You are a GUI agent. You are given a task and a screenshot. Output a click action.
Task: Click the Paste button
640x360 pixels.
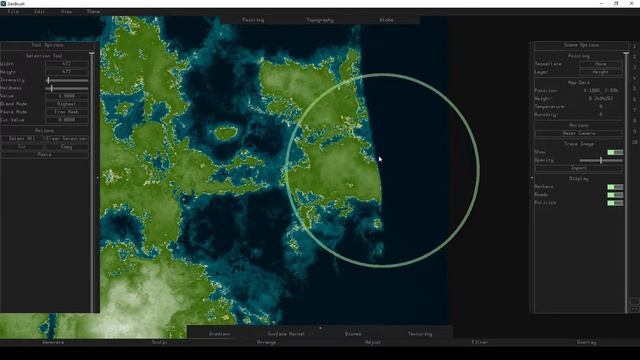click(44, 155)
